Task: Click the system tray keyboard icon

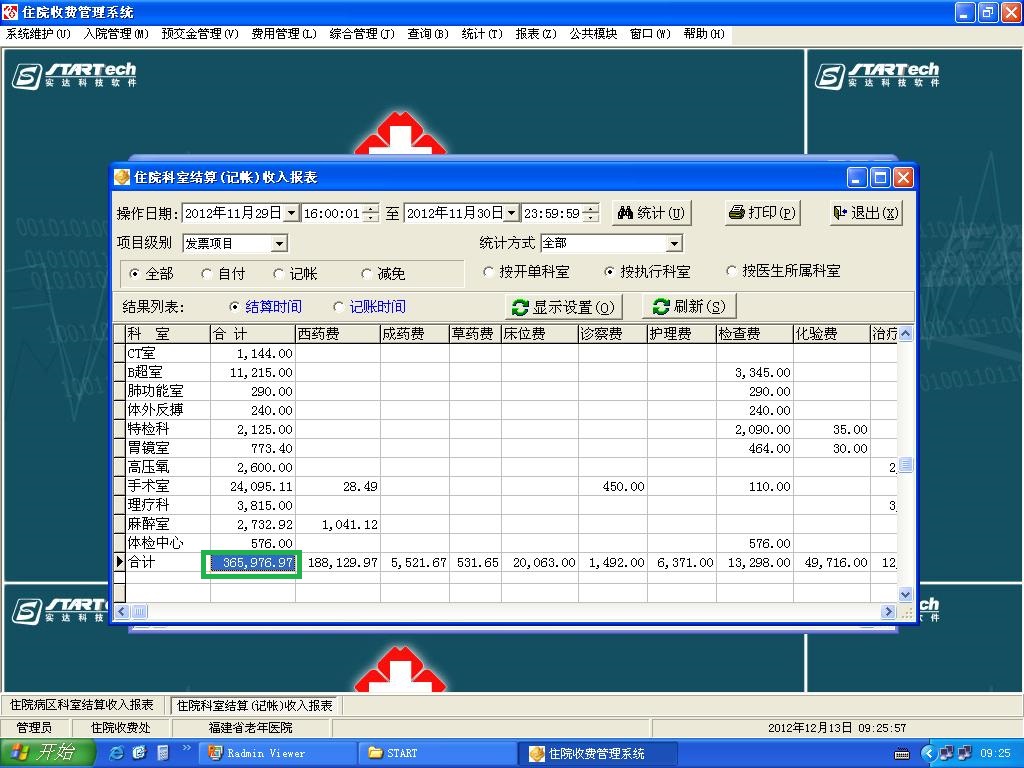Action: pyautogui.click(x=902, y=754)
